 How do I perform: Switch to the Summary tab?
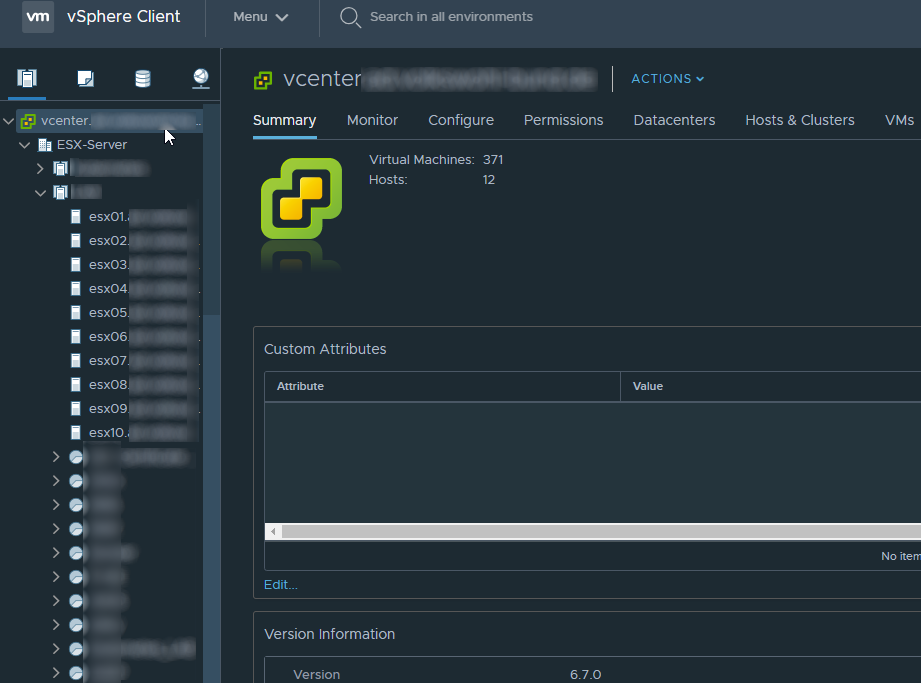[x=284, y=120]
